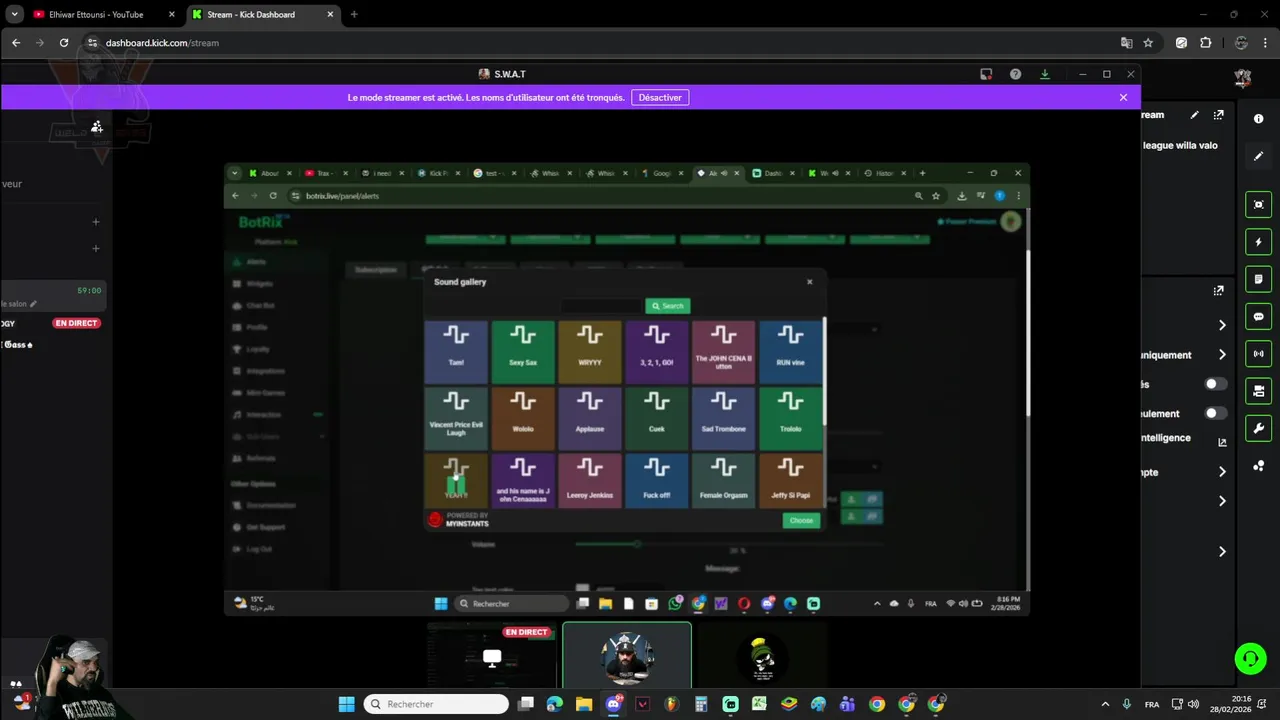Image resolution: width=1280 pixels, height=720 pixels.
Task: Click the Windows taskbar Rechercher search box
Action: click(x=436, y=704)
